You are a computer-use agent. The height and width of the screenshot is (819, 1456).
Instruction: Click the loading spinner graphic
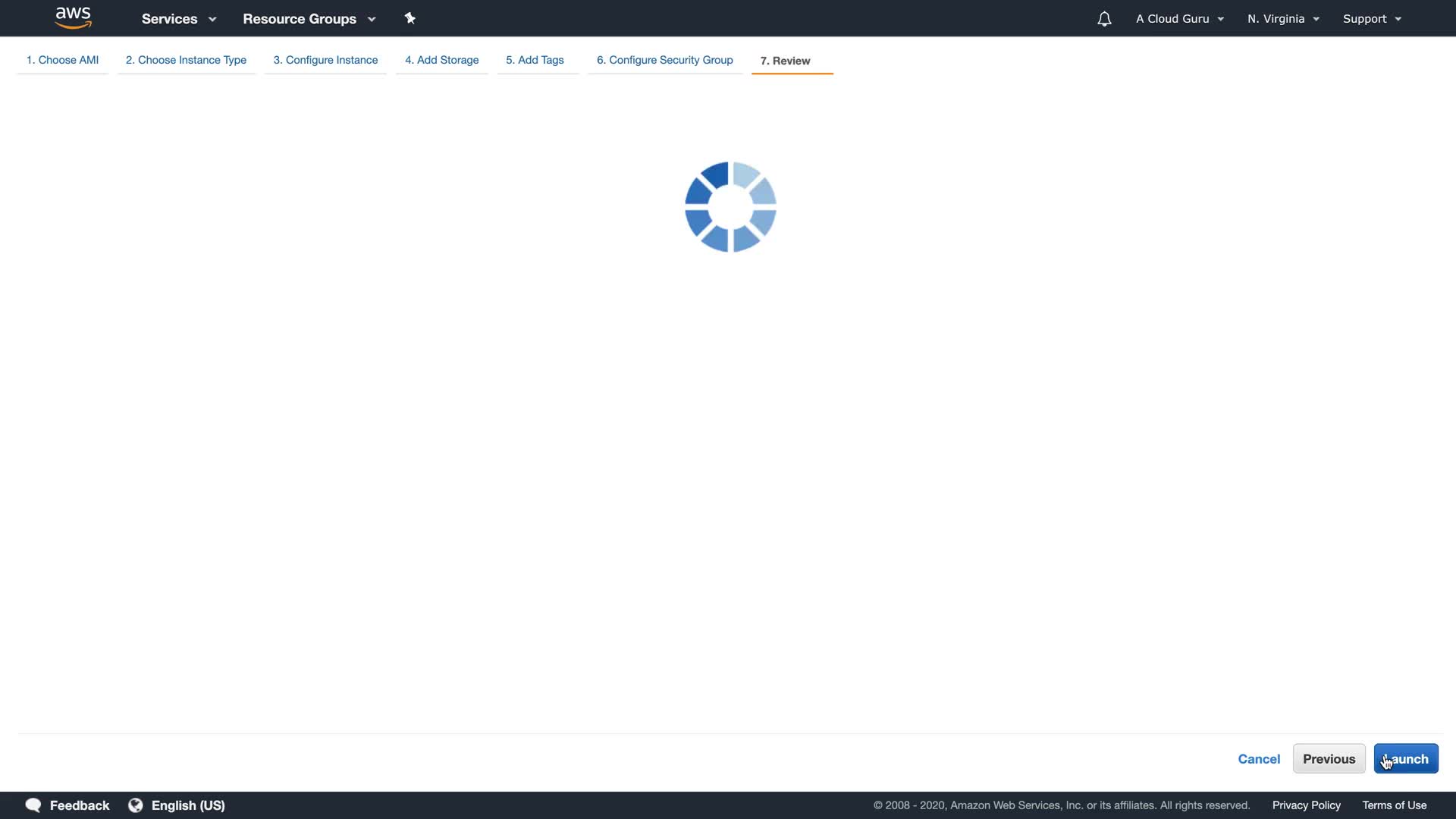coord(730,206)
